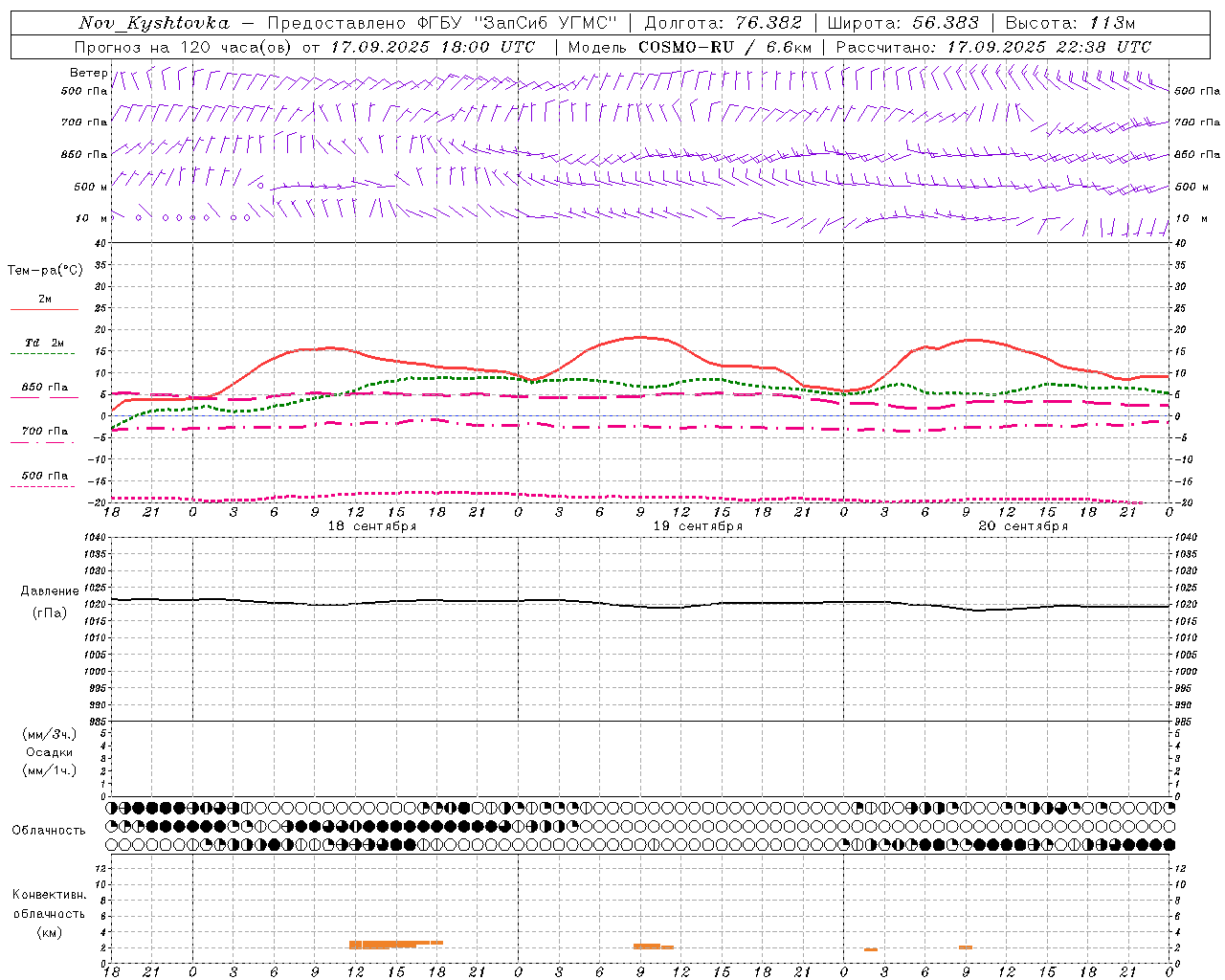Click the orange convective bar on 19 сентября

(x=653, y=947)
